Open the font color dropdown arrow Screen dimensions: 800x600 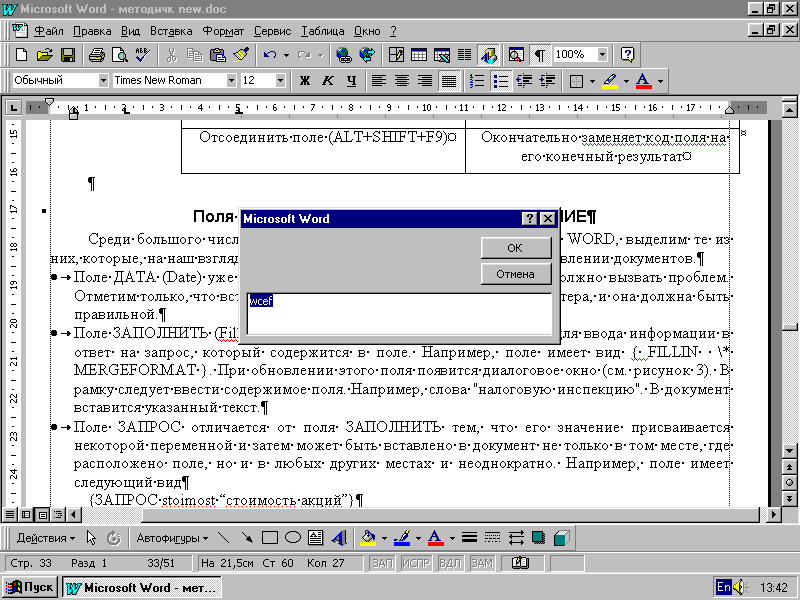pyautogui.click(x=660, y=81)
